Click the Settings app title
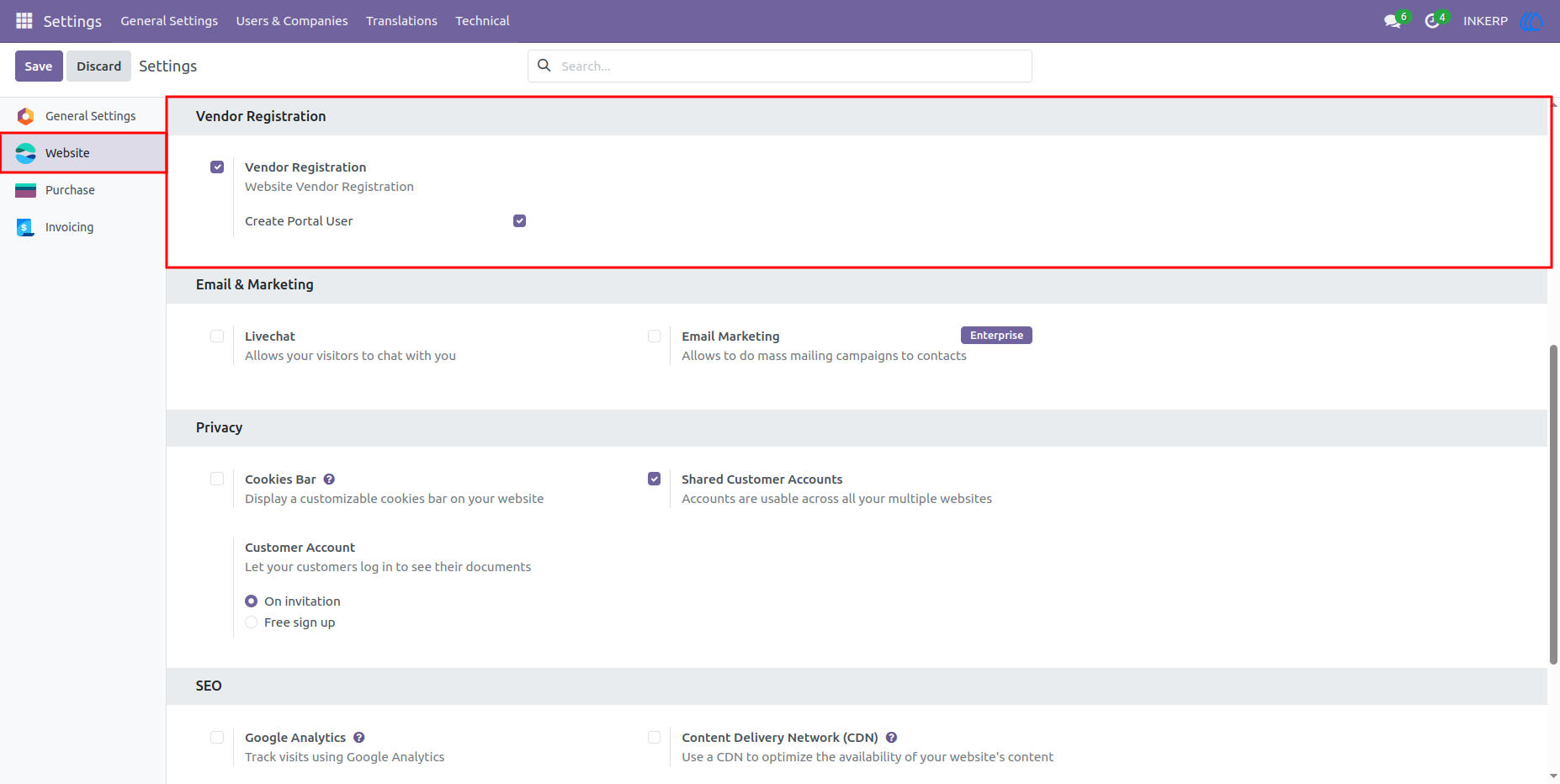This screenshot has height=784, width=1560. click(72, 21)
